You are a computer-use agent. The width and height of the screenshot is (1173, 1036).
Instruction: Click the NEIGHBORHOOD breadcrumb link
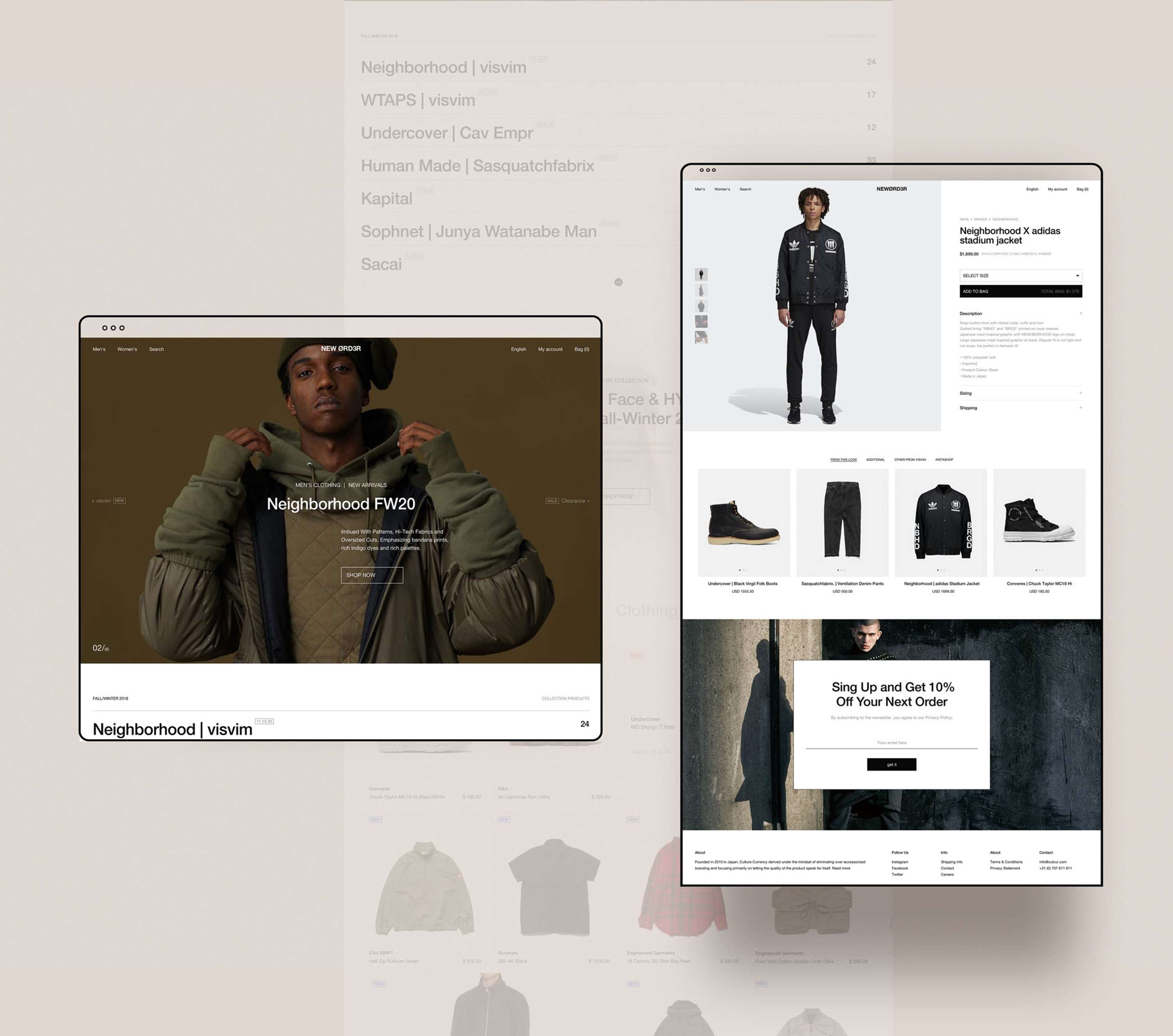(1005, 220)
